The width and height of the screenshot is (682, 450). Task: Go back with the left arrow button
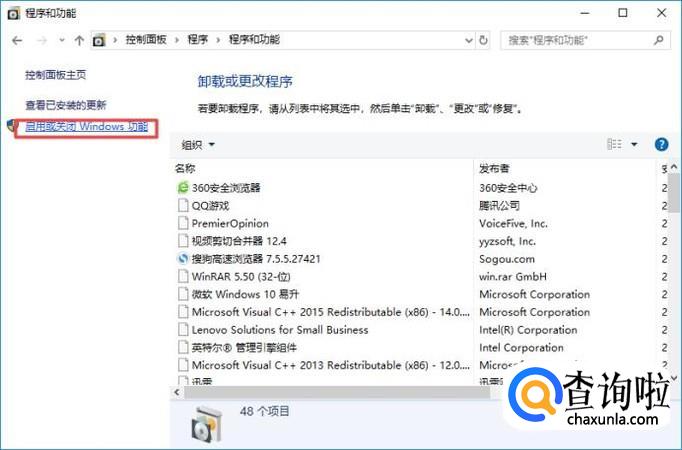(x=17, y=40)
